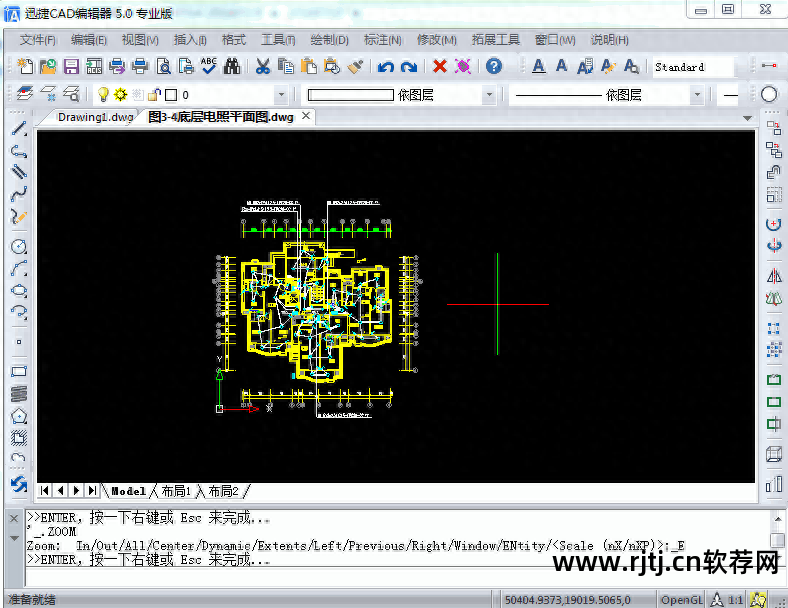This screenshot has height=608, width=788.
Task: Open the 依图层 color dropdown
Action: coord(488,94)
